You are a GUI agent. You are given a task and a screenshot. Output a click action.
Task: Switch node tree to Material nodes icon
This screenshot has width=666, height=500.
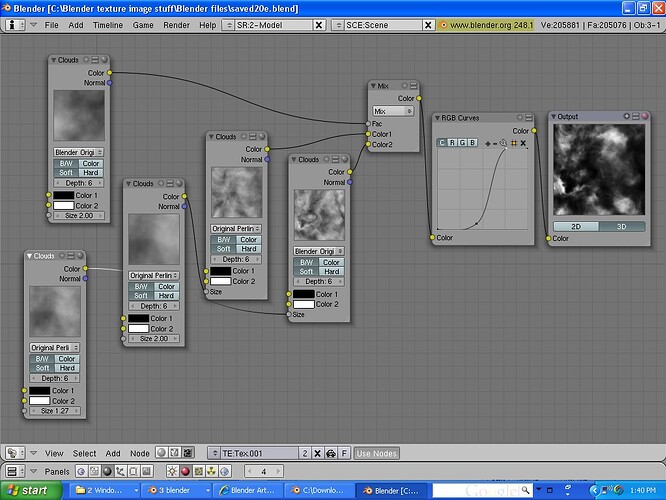tap(161, 453)
